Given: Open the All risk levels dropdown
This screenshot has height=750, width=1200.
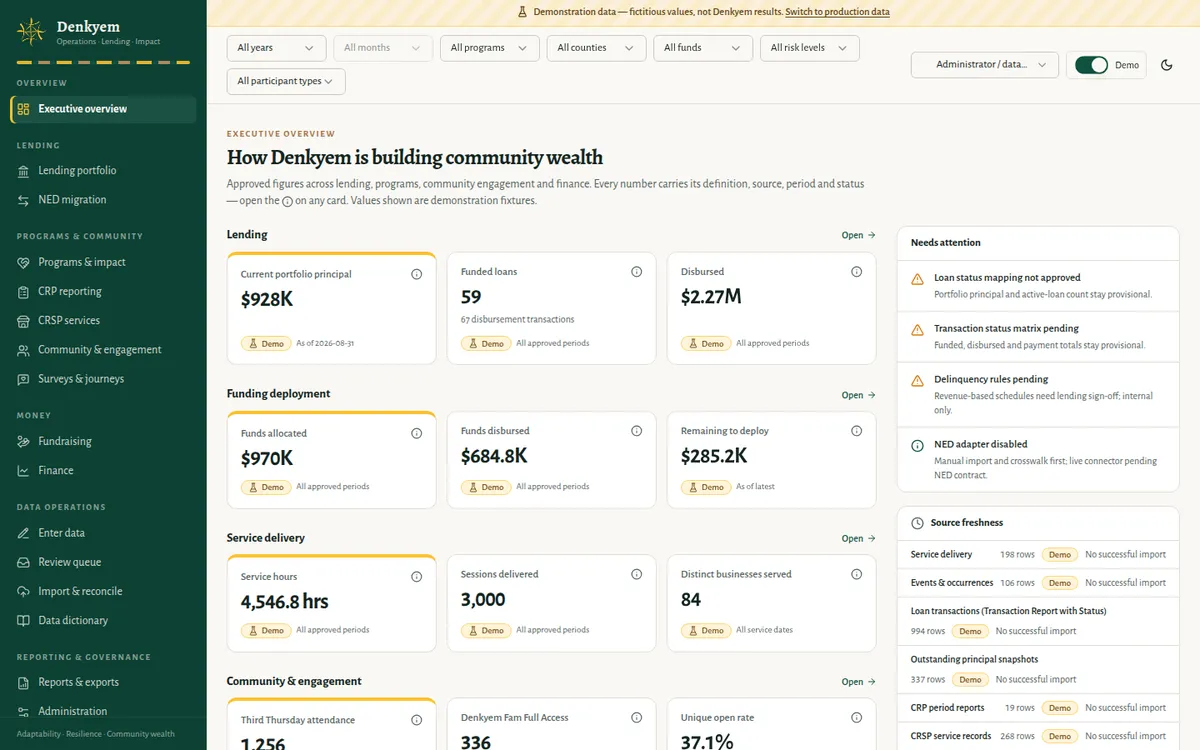Looking at the screenshot, I should (810, 48).
